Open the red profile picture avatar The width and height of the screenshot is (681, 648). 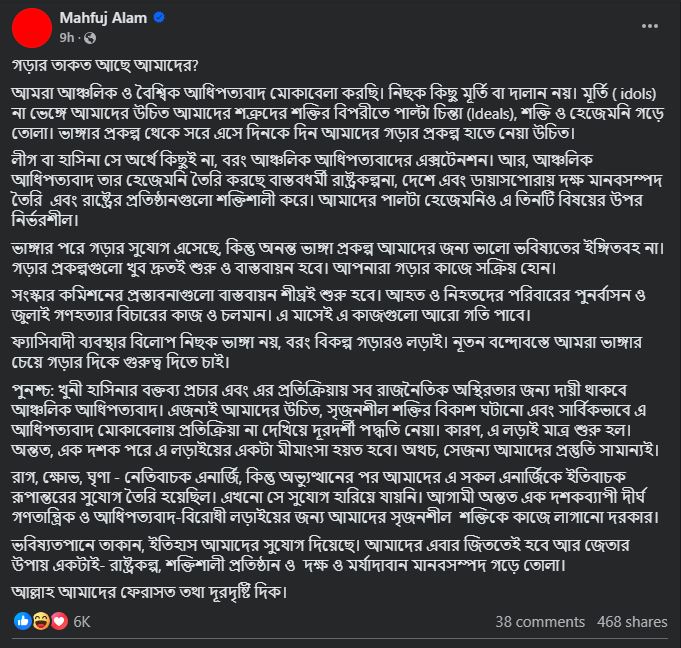tap(32, 28)
